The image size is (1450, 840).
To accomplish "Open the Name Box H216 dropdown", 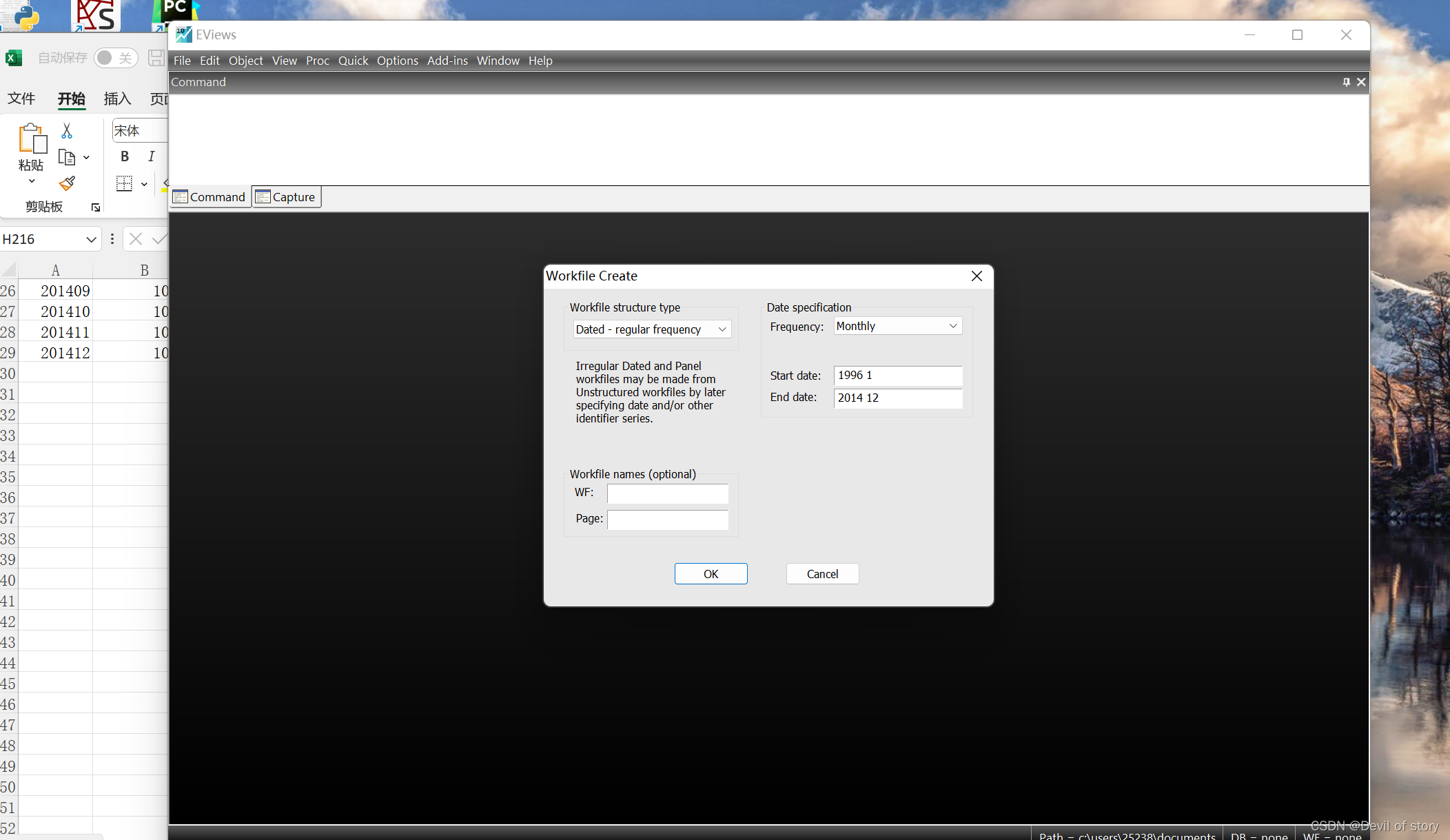I will pos(91,239).
